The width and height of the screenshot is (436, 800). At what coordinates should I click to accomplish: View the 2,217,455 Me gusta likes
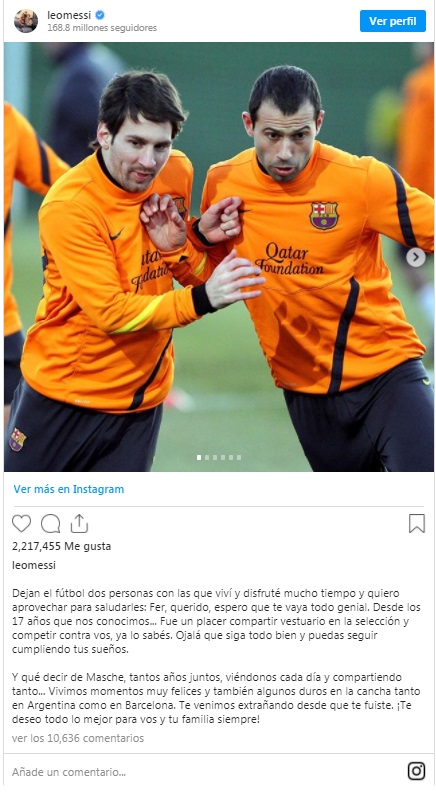(x=62, y=546)
